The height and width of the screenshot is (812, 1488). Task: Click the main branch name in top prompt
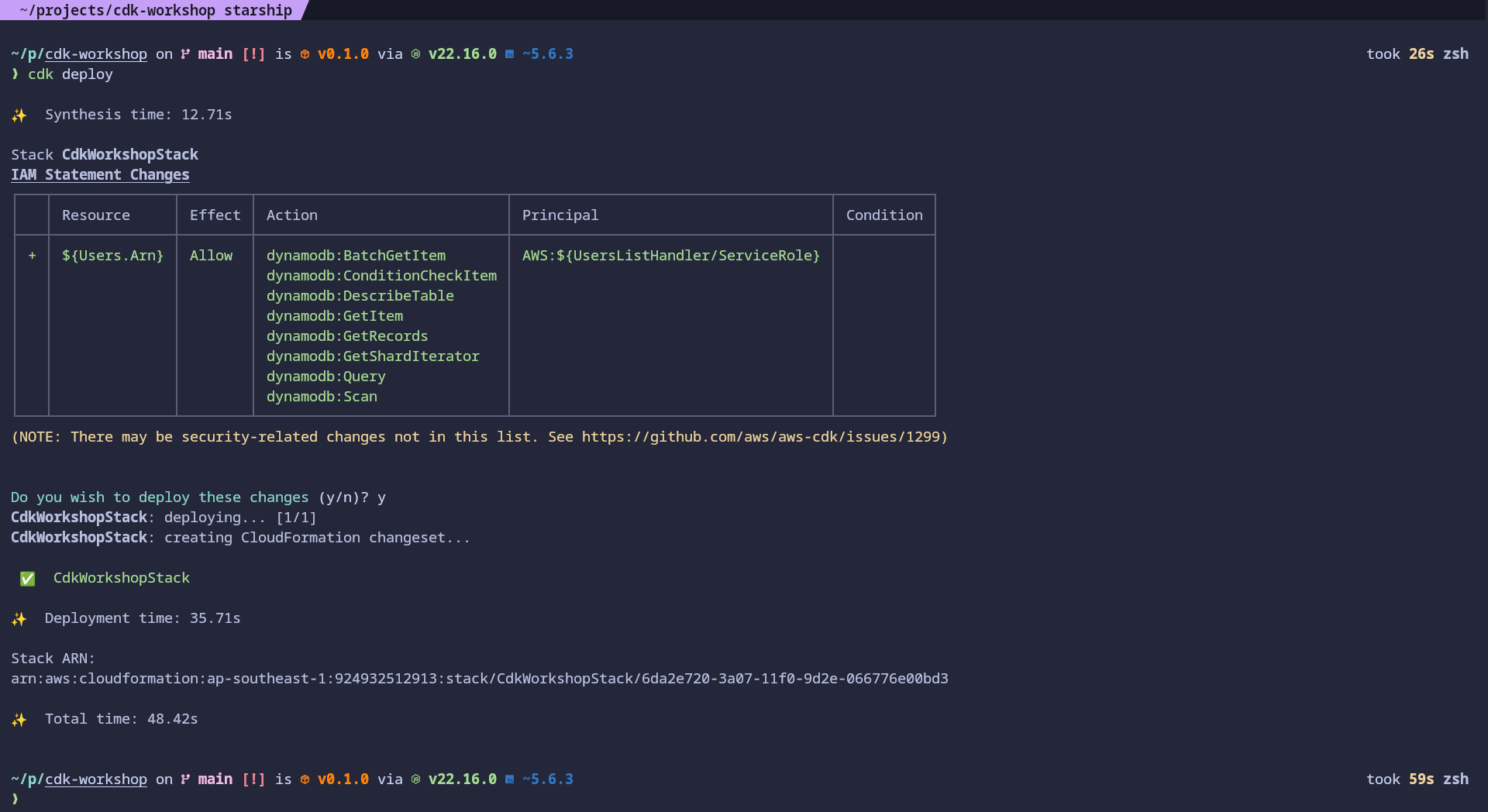pyautogui.click(x=215, y=54)
